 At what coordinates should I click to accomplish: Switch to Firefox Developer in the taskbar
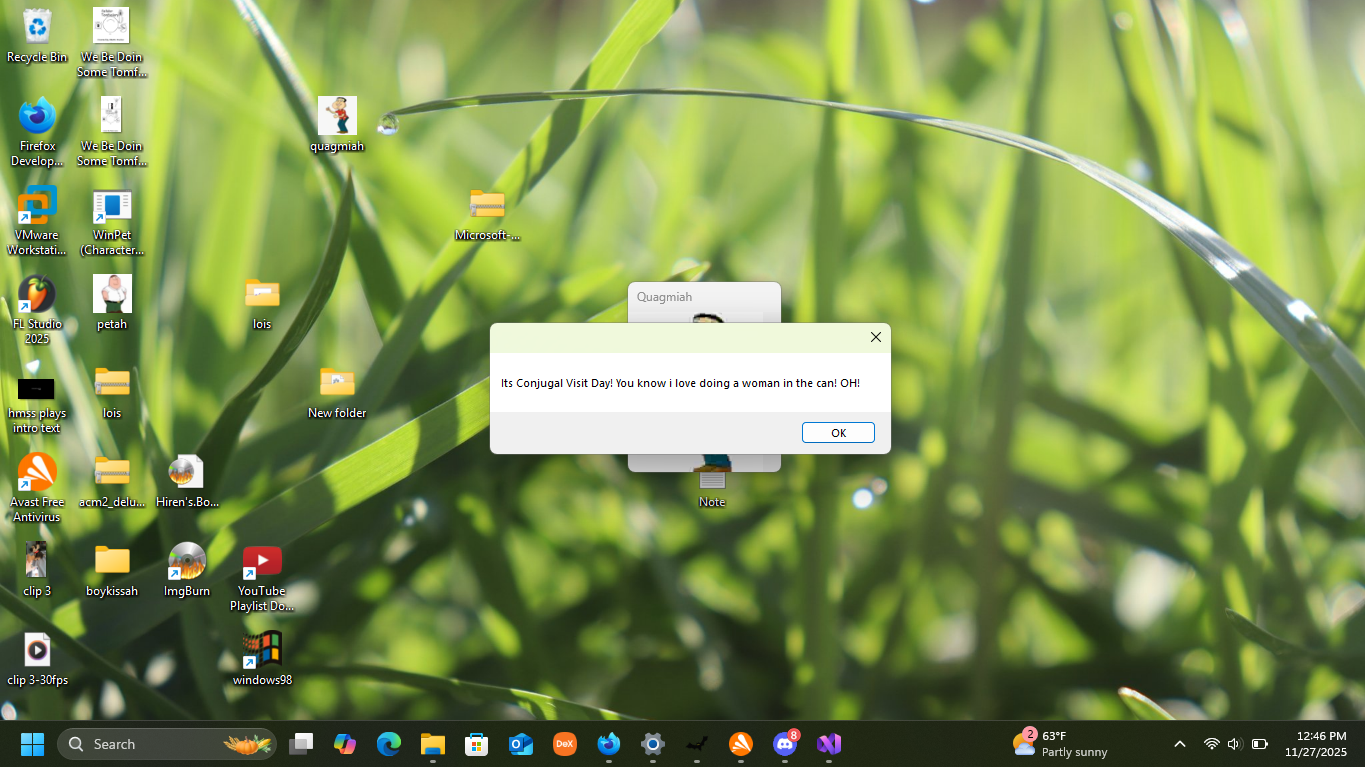click(609, 744)
